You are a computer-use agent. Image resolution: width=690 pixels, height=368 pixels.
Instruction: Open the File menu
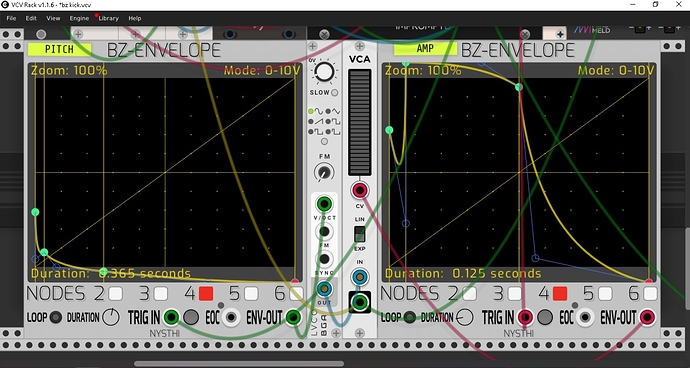pos(11,18)
